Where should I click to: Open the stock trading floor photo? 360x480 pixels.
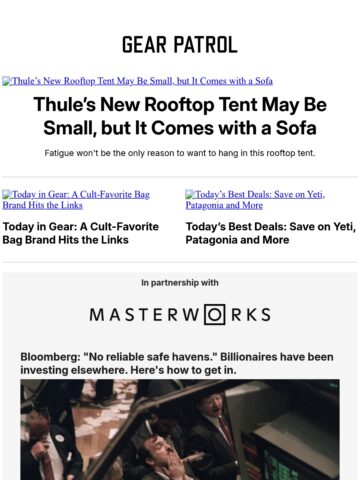pyautogui.click(x=180, y=430)
